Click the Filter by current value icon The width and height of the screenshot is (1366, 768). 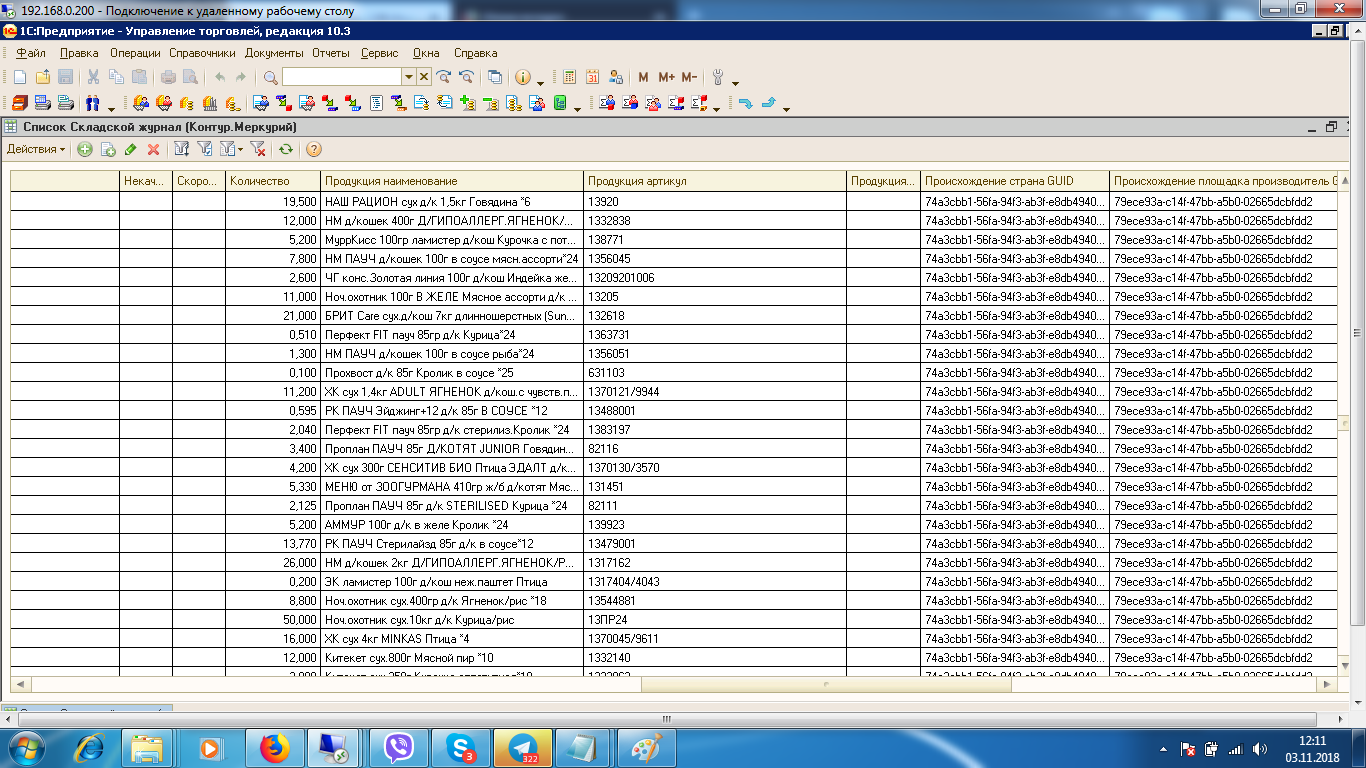(205, 149)
